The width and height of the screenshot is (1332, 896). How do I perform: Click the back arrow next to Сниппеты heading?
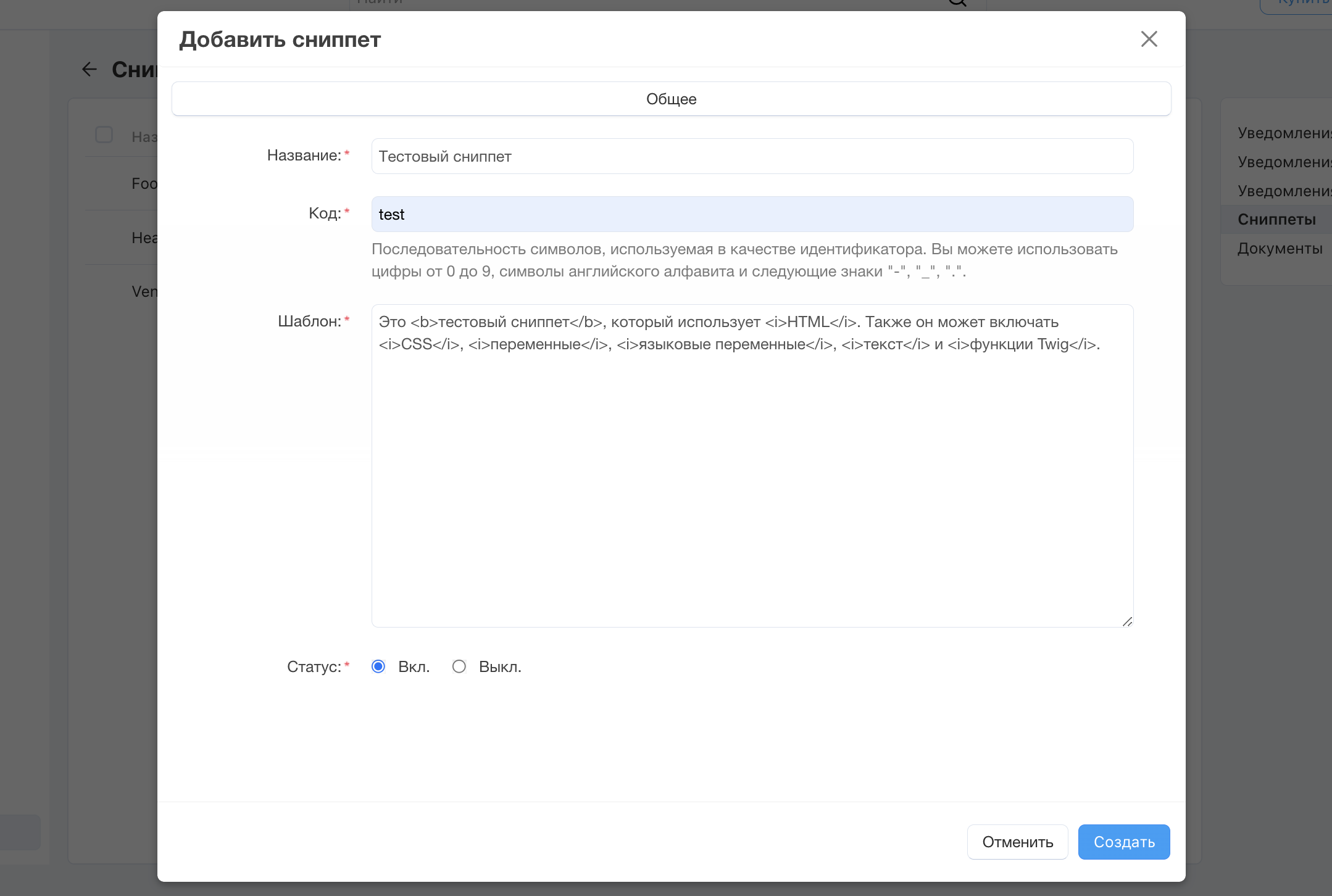pyautogui.click(x=89, y=70)
